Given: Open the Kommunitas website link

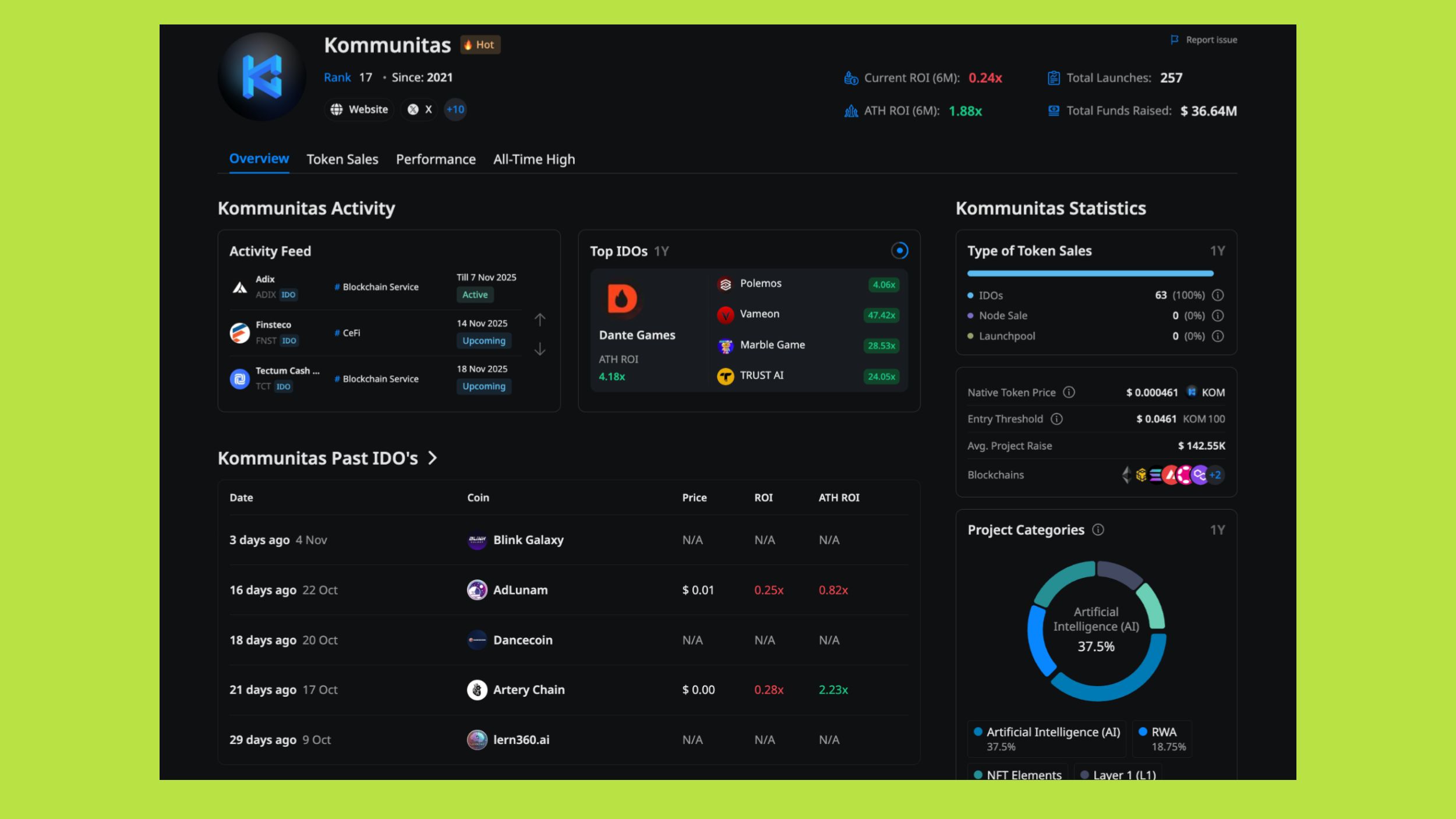Looking at the screenshot, I should (359, 110).
